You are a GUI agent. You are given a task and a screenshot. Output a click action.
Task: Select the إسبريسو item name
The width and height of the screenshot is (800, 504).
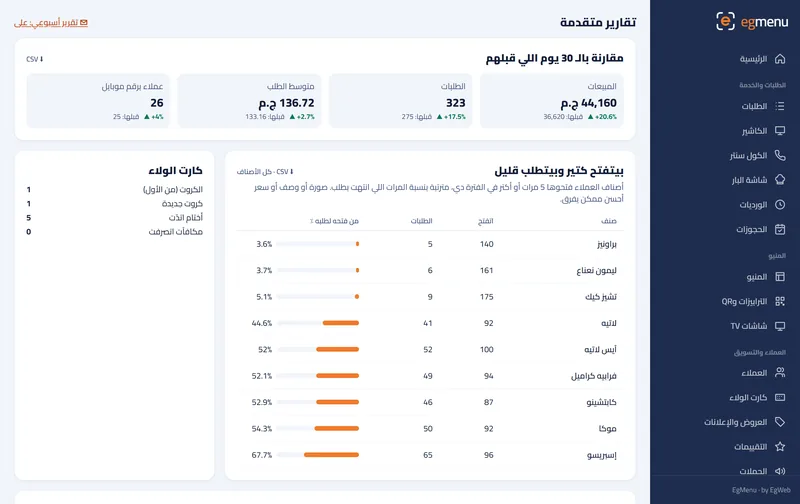[x=602, y=455]
